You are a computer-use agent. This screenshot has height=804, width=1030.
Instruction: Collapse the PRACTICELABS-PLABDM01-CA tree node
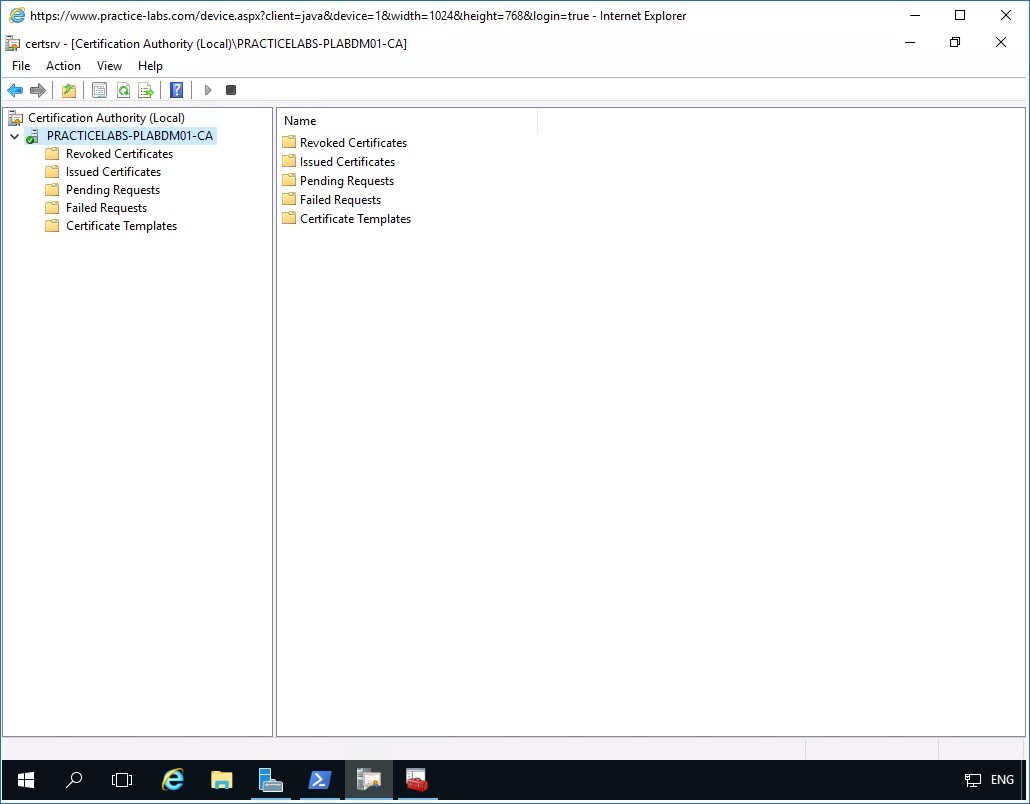(14, 135)
